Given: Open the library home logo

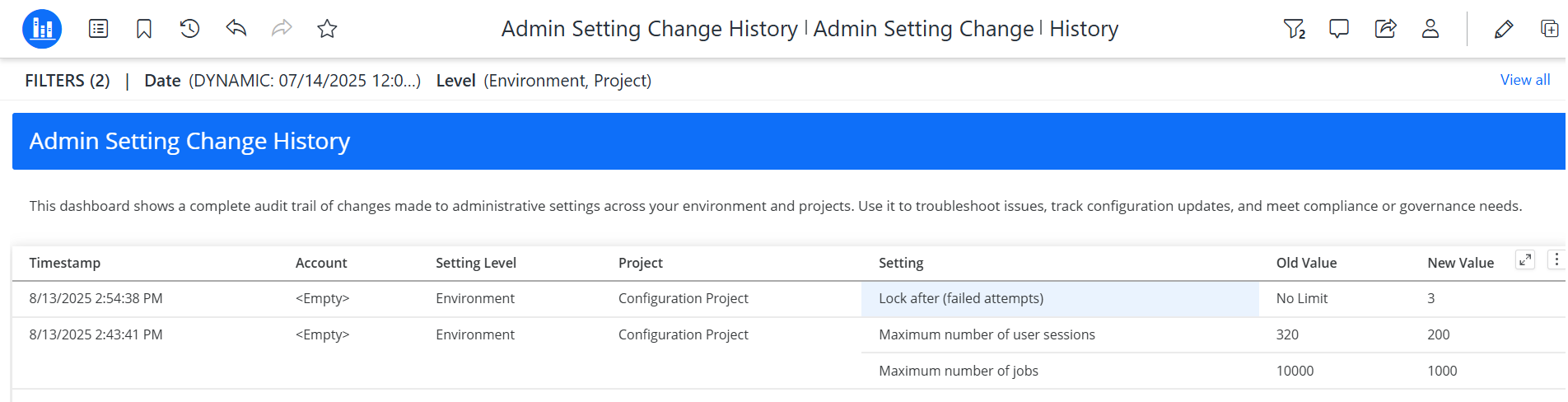Looking at the screenshot, I should point(42,29).
